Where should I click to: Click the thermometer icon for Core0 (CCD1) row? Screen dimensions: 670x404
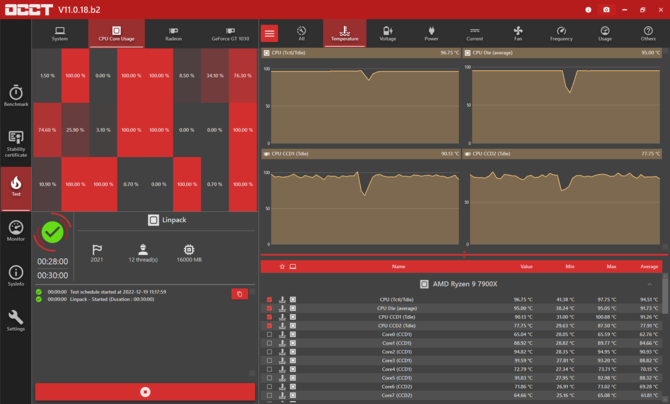282,334
